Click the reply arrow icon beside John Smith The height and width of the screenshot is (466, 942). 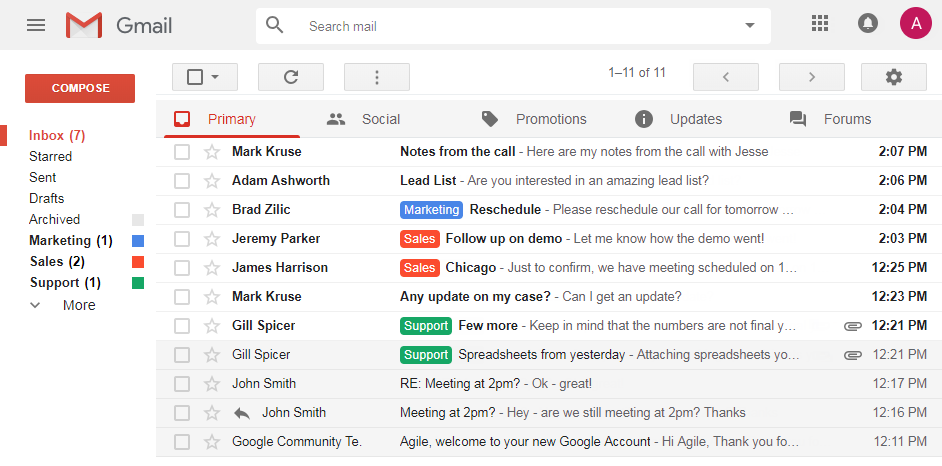tap(242, 413)
